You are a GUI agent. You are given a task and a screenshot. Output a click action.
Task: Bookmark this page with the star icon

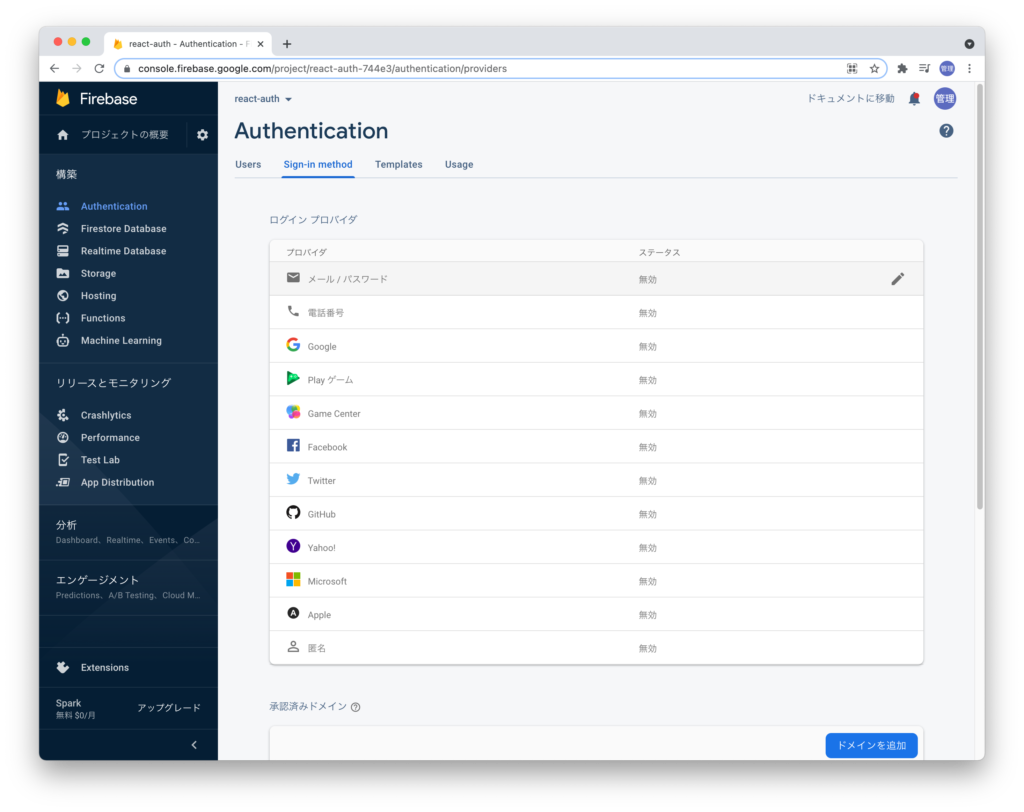pos(874,68)
